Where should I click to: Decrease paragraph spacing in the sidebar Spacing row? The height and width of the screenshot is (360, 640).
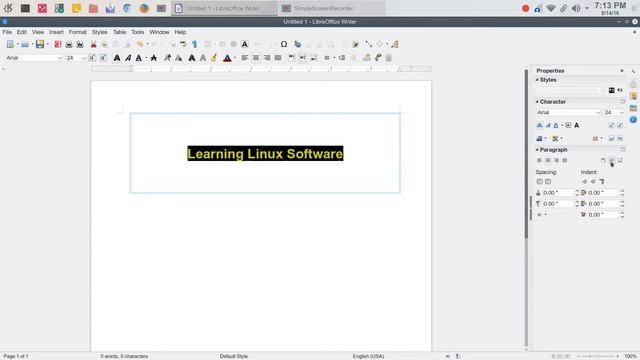pyautogui.click(x=548, y=182)
